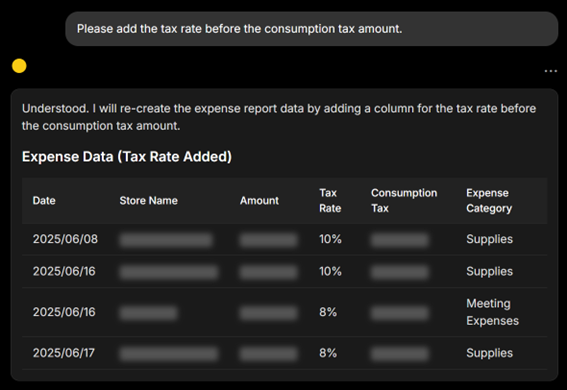The image size is (567, 390).
Task: Click the blurred amount in Meeting Expenses row
Action: click(268, 313)
